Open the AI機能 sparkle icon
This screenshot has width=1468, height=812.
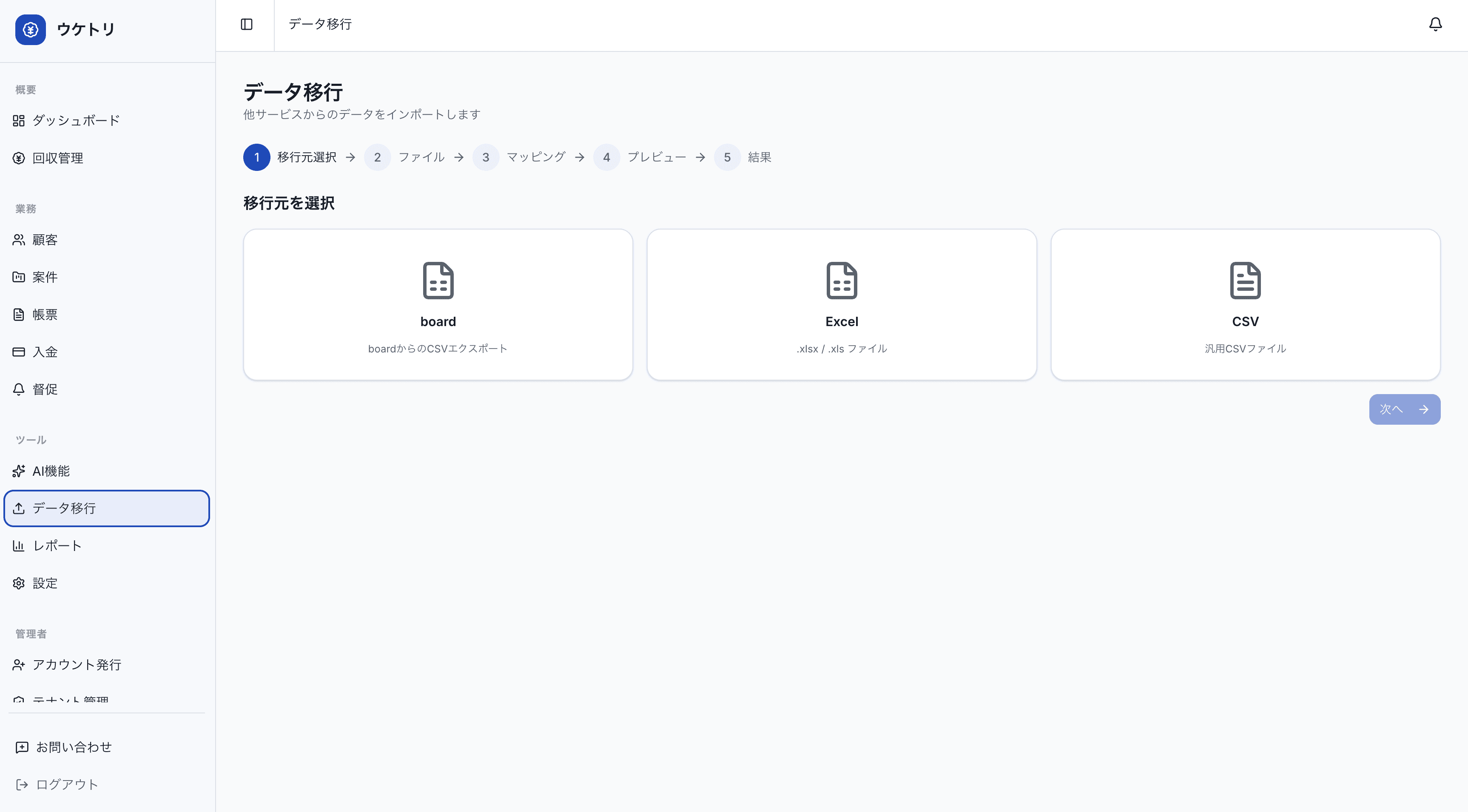[19, 471]
